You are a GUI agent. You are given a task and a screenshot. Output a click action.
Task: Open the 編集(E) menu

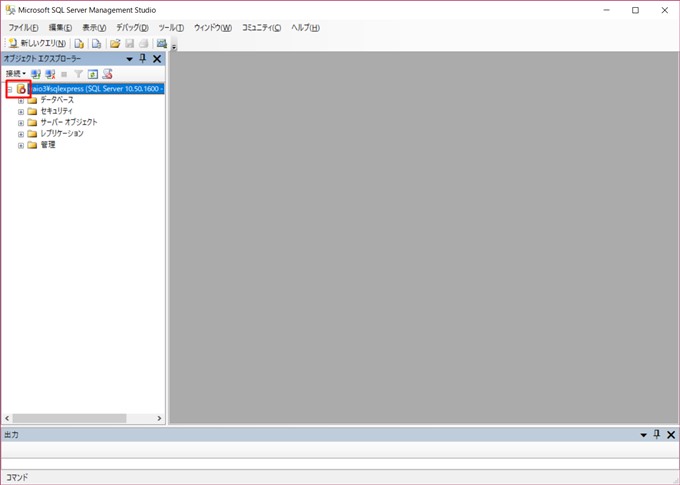(x=60, y=28)
